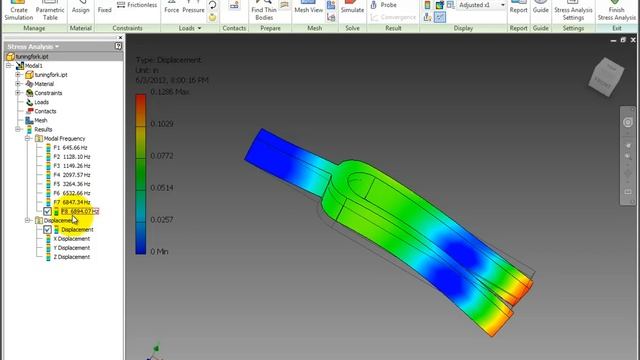The height and width of the screenshot is (360, 640).
Task: Click Finish Stress Analysis
Action: click(x=616, y=10)
